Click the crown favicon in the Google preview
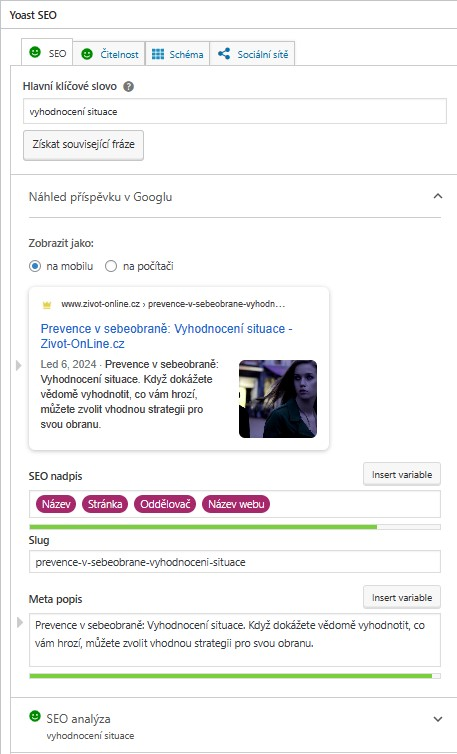Screen dimensions: 457x754 [47, 304]
